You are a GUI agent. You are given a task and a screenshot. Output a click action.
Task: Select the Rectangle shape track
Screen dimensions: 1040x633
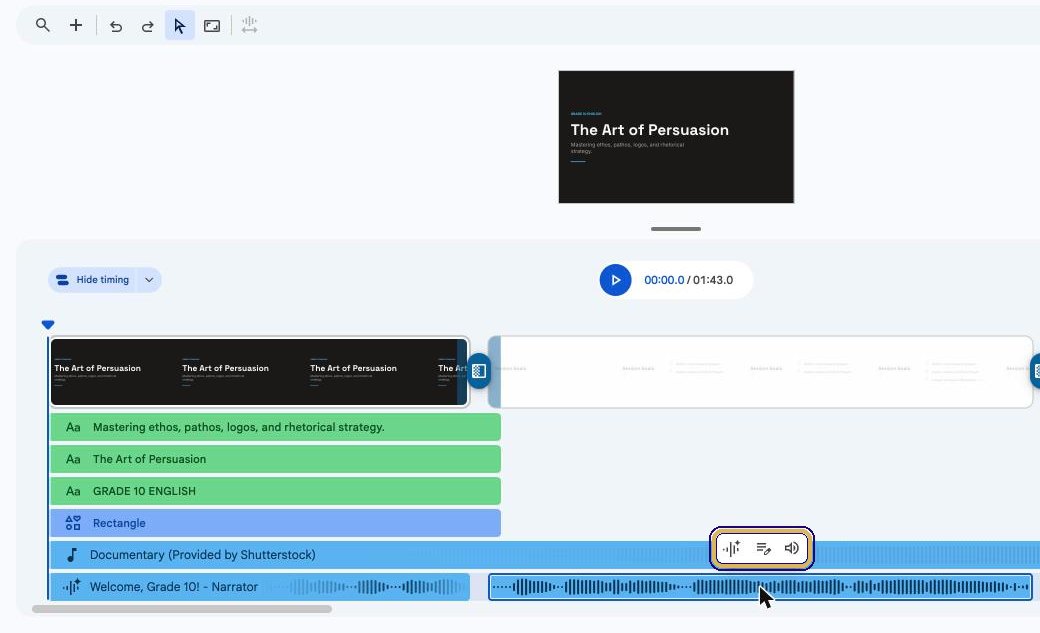(x=275, y=523)
